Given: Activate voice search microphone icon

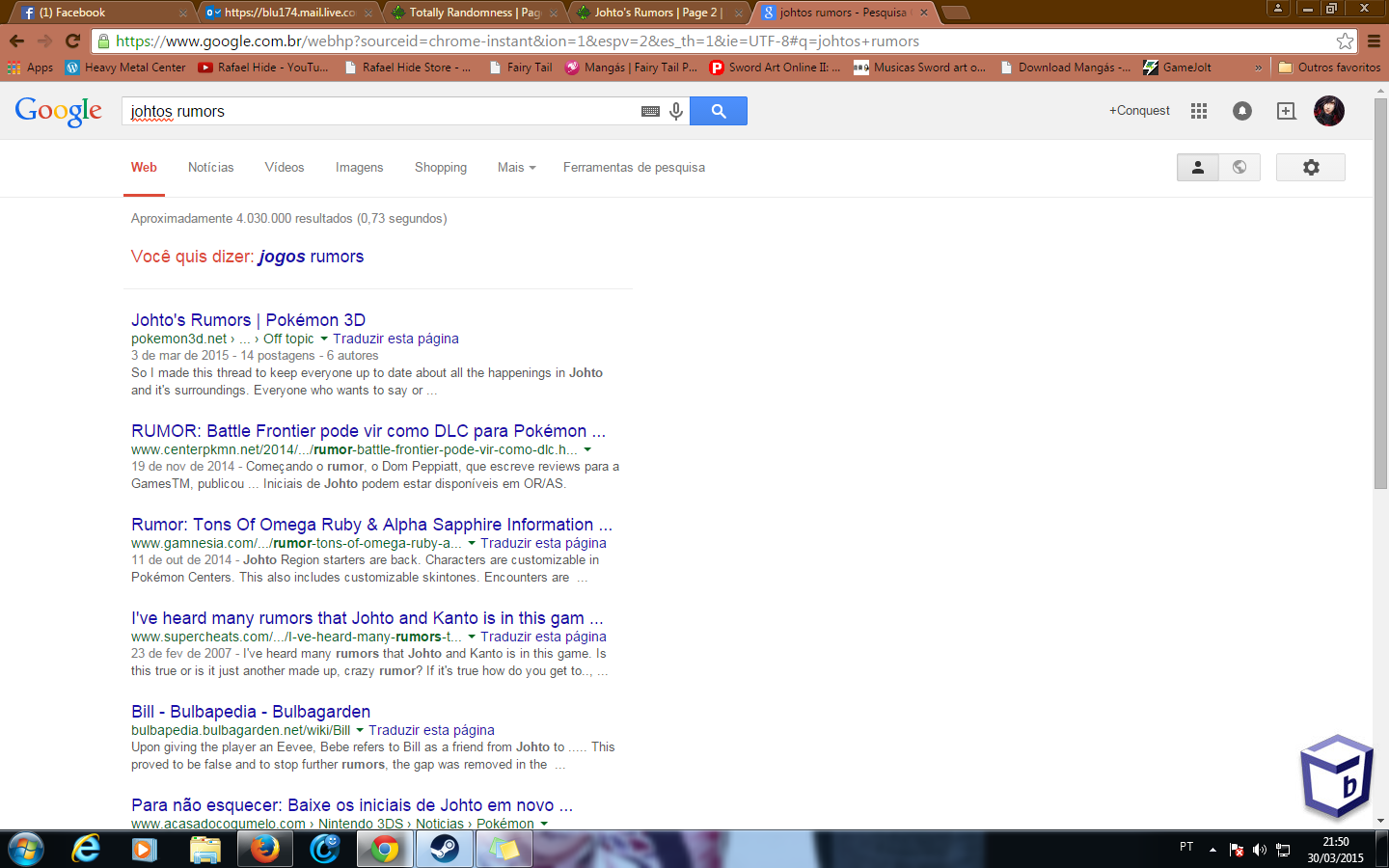Looking at the screenshot, I should [676, 111].
